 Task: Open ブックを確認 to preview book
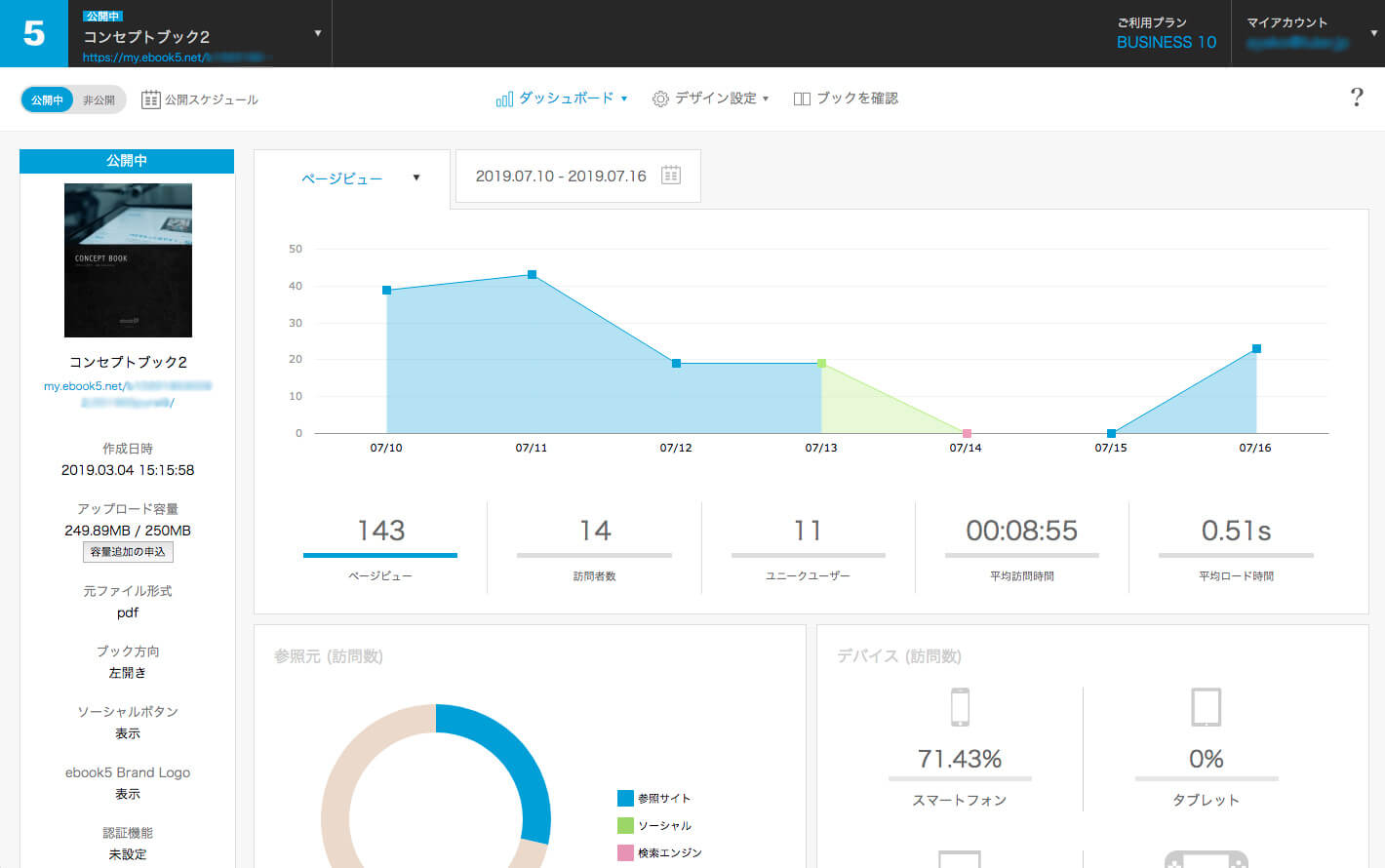tap(846, 99)
